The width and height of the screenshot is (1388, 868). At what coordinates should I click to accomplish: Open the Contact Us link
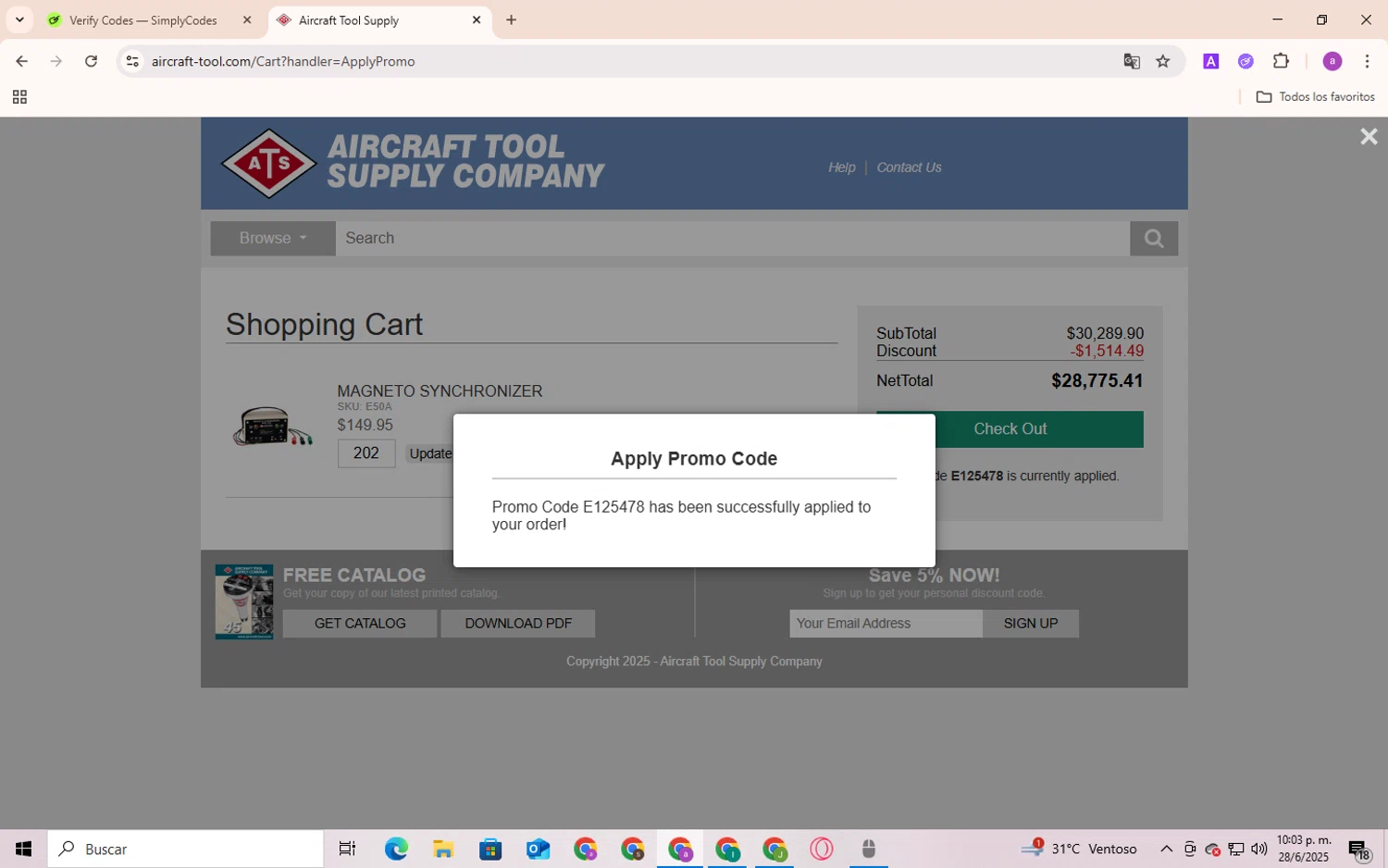[x=909, y=167]
